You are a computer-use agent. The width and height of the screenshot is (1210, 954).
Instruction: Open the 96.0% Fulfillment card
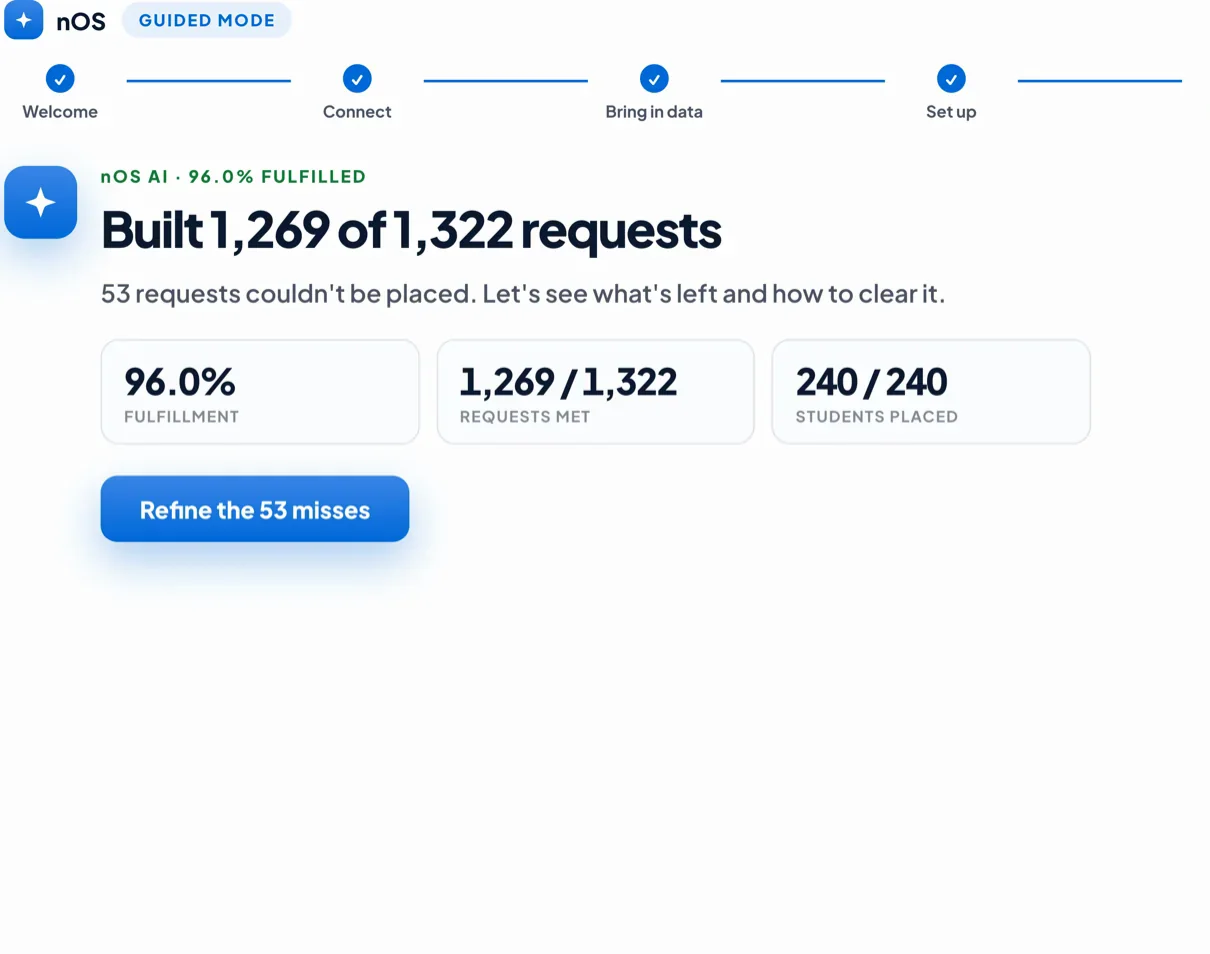click(260, 392)
